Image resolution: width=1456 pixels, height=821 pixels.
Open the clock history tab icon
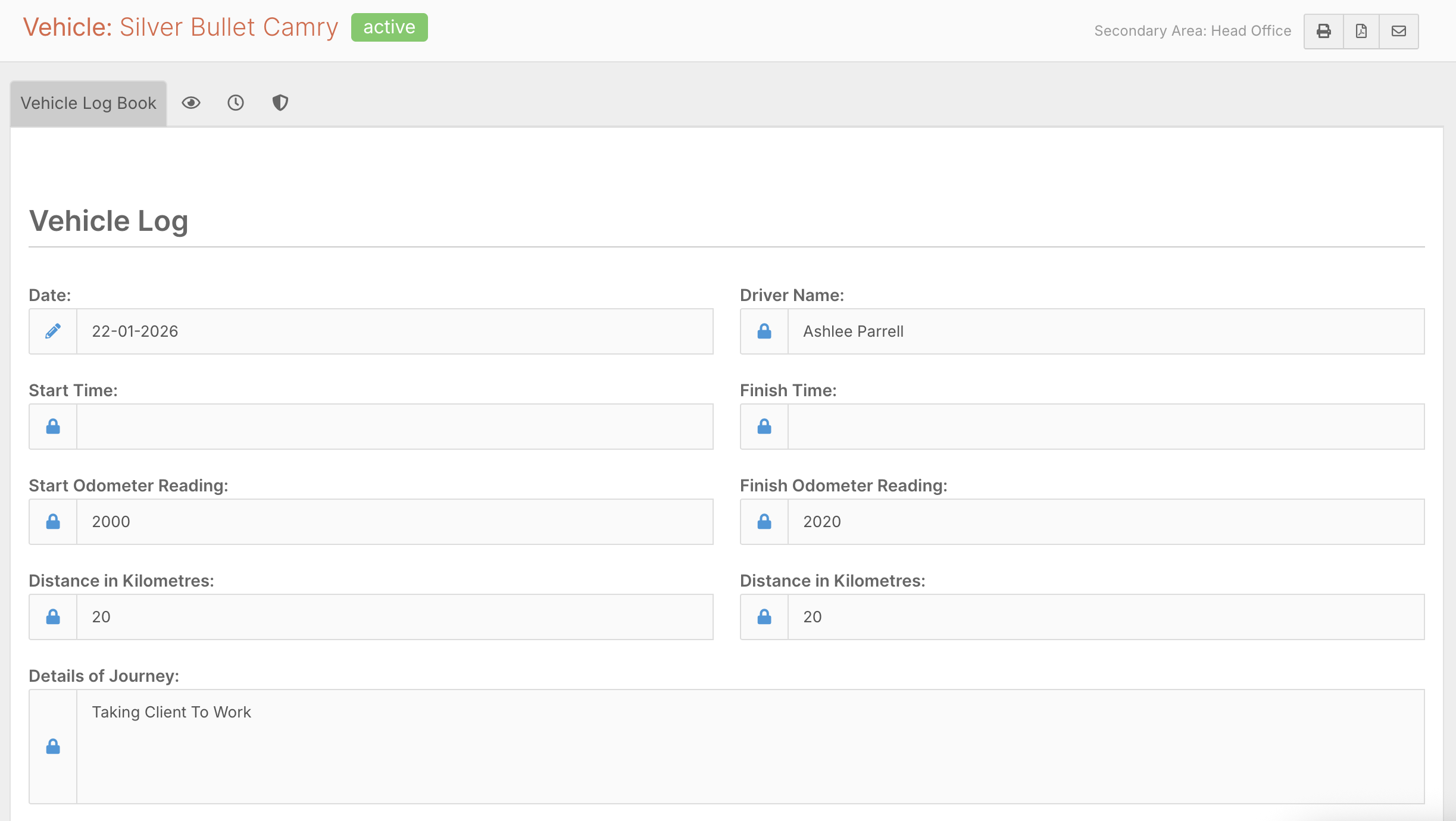coord(236,103)
